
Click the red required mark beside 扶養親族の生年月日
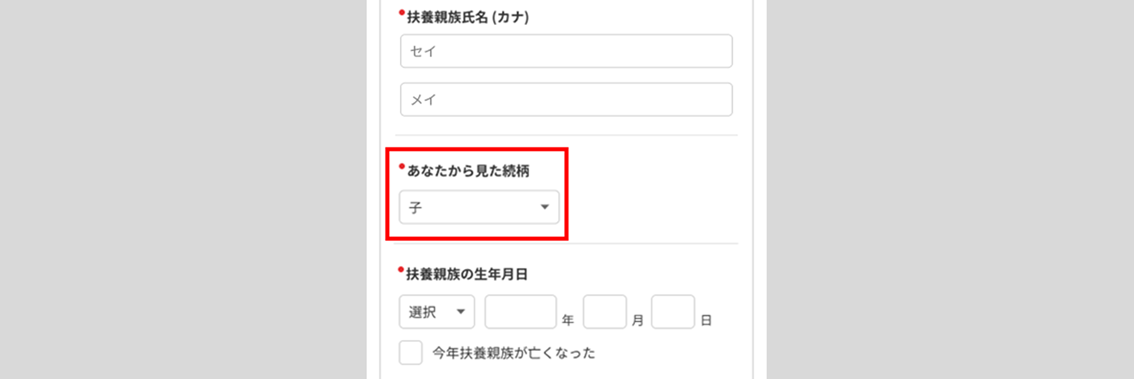(402, 271)
